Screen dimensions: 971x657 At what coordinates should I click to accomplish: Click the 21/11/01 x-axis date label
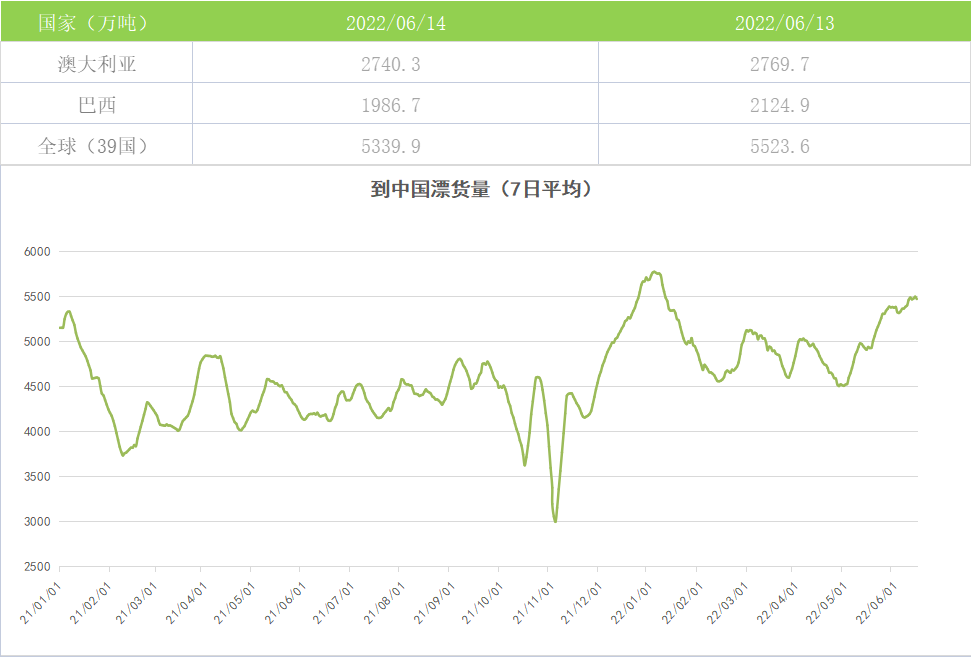pos(536,594)
